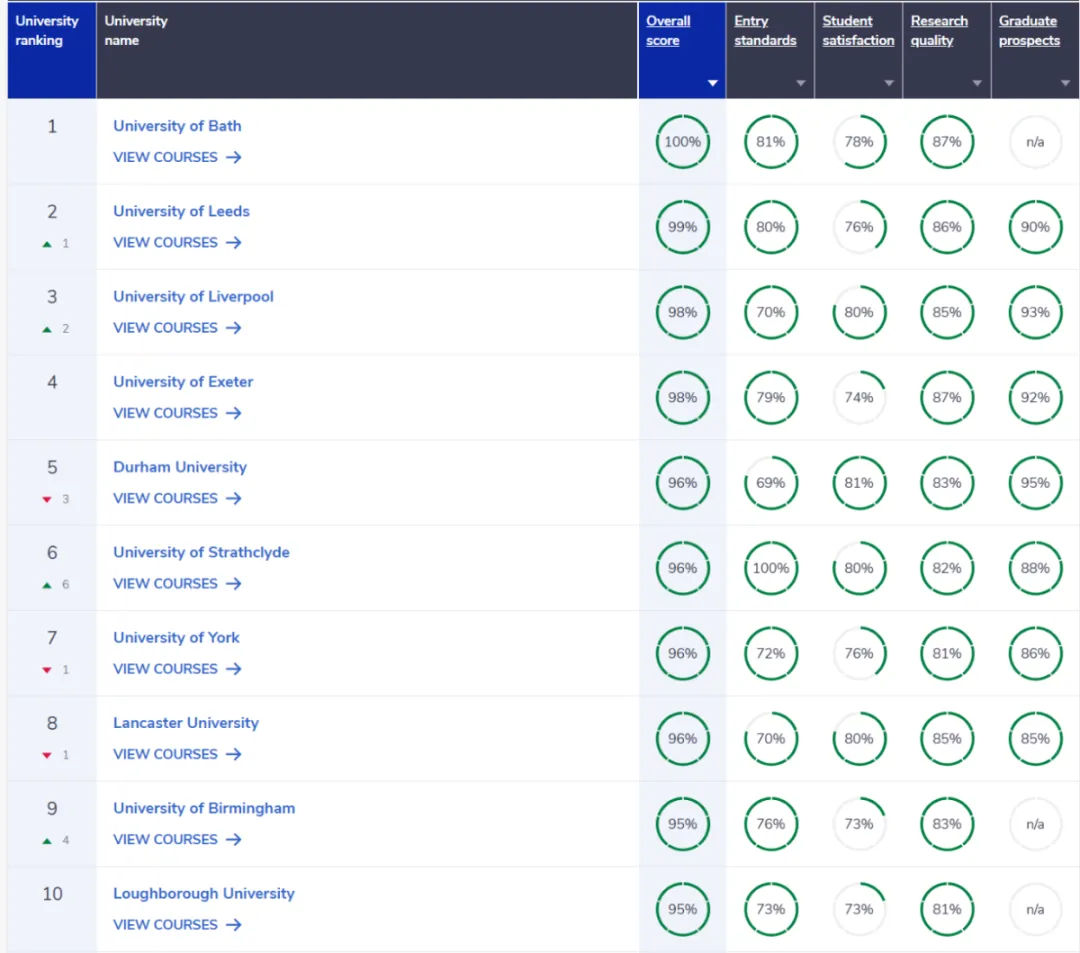Click the red down arrow under rank 8
Viewport: 1080px width, 953px height.
tap(46, 755)
